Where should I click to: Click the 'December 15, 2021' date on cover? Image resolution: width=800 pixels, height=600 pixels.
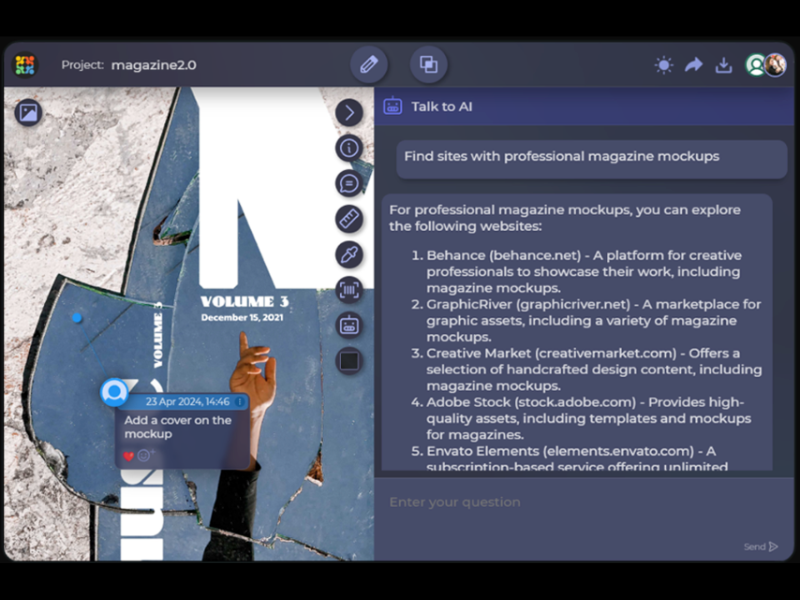tap(242, 317)
